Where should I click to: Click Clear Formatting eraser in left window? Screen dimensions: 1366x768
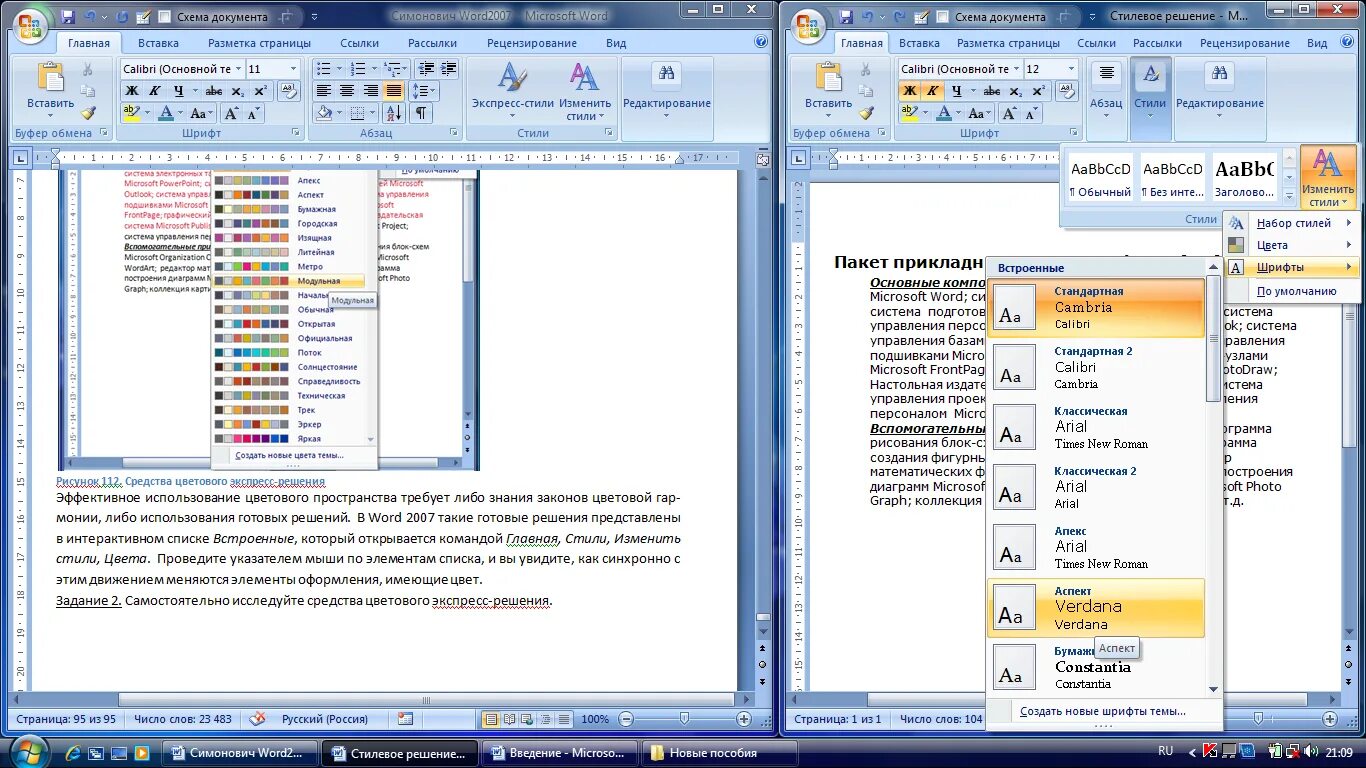288,91
